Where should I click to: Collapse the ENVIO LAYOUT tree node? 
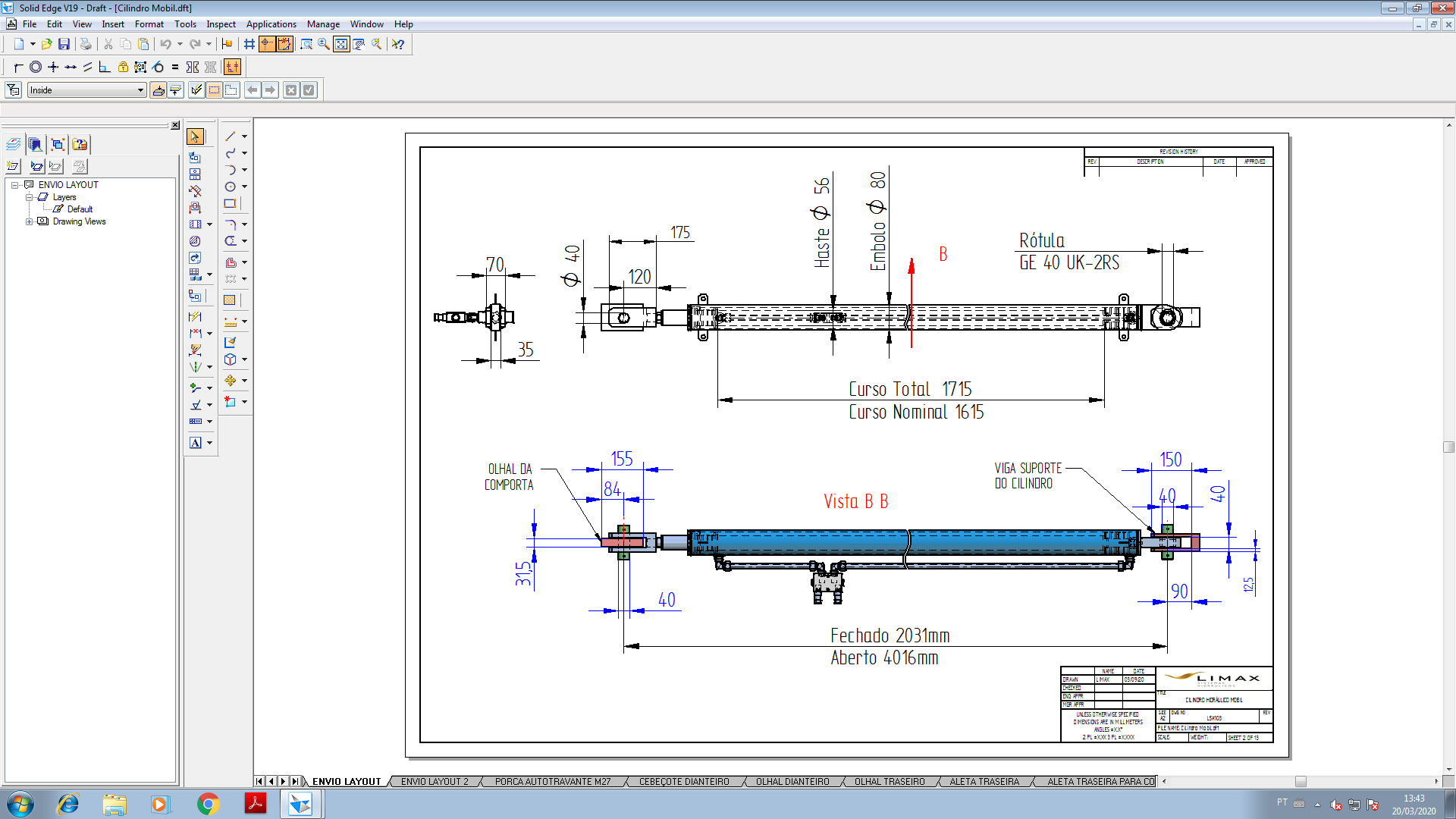pos(14,185)
